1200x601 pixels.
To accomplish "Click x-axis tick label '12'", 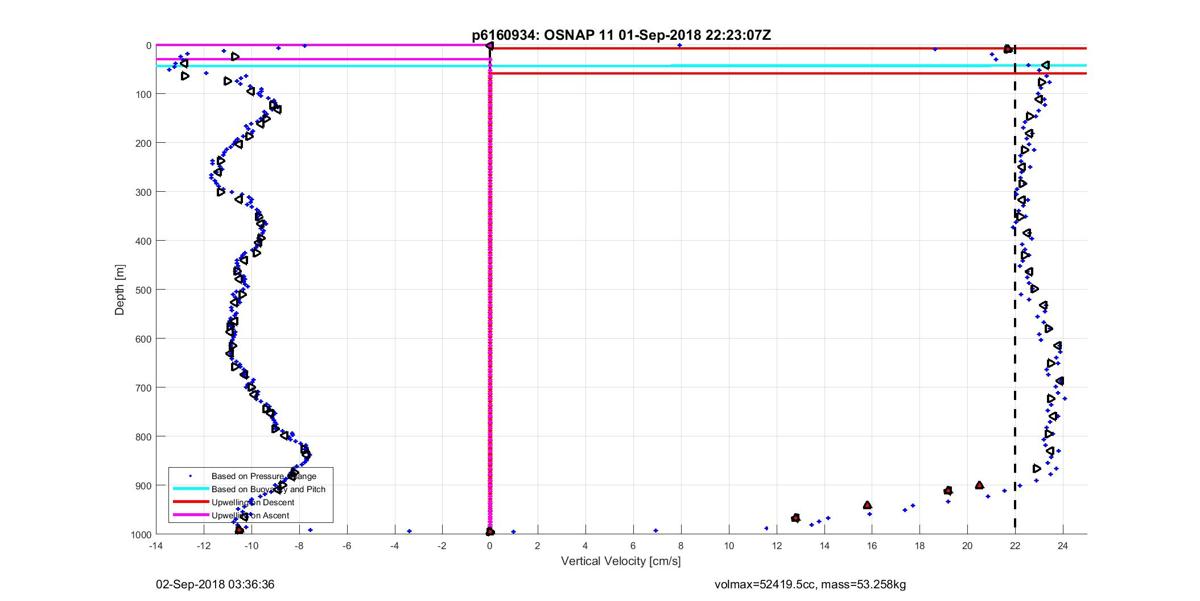I will coord(777,546).
